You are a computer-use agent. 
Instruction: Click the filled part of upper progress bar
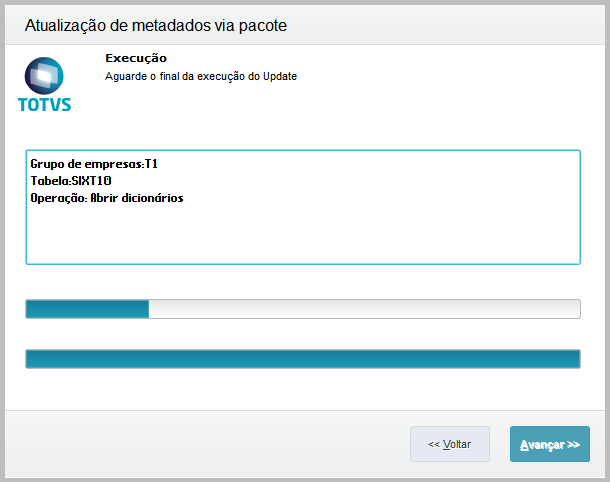(87, 308)
